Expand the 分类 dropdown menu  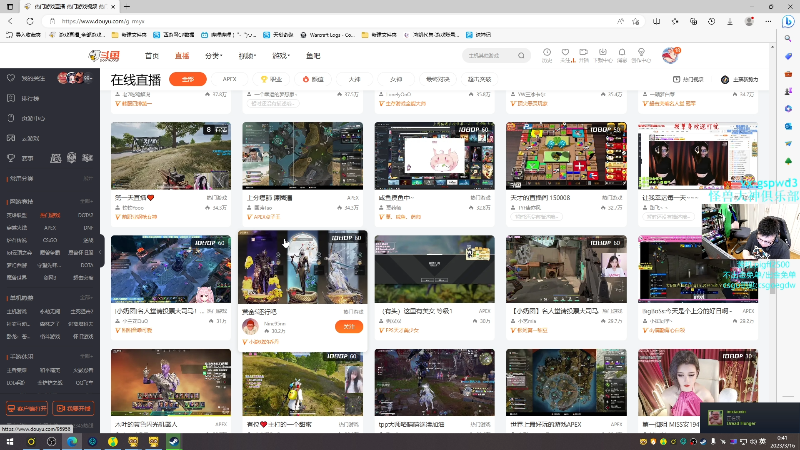click(213, 56)
